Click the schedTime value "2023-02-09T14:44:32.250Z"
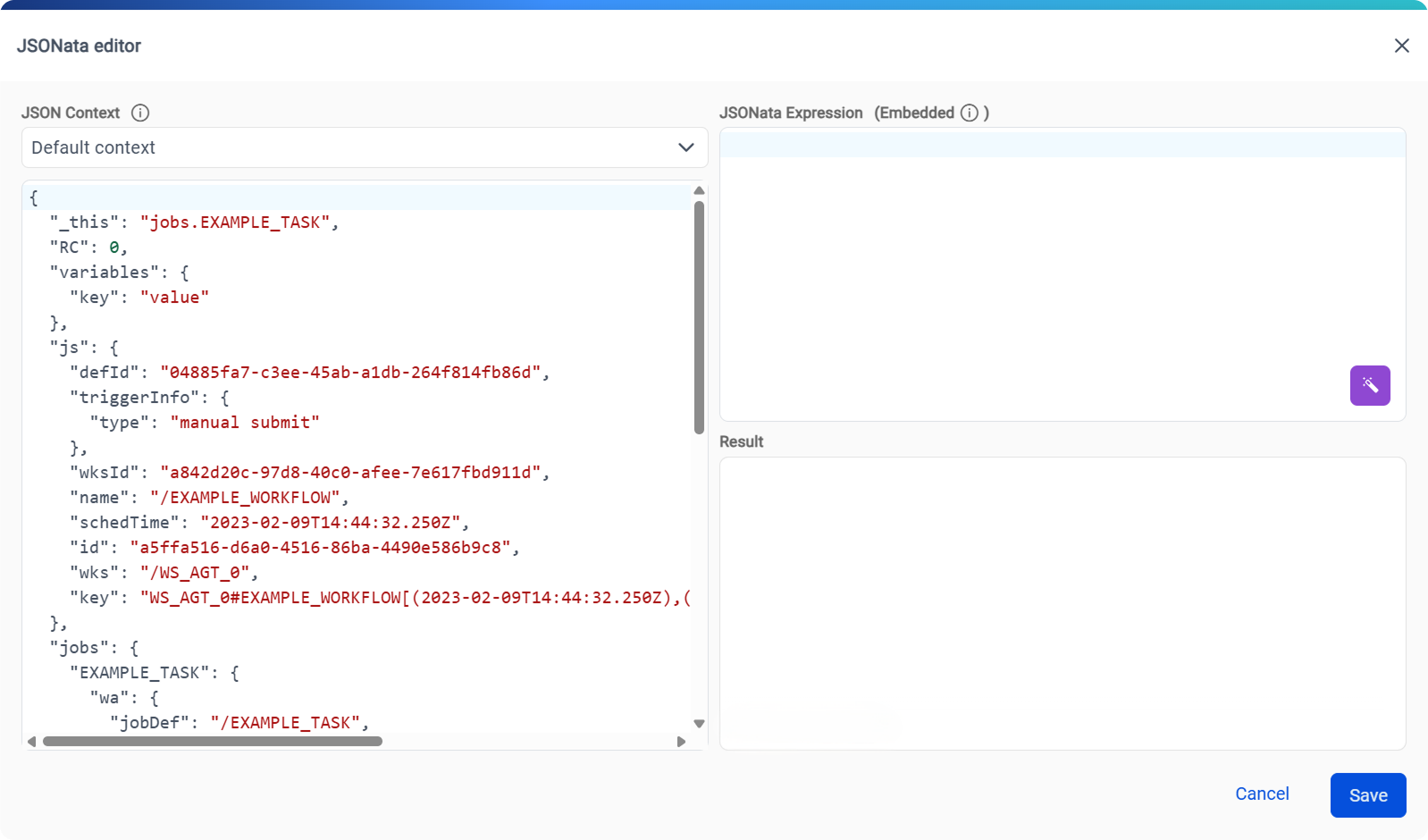The width and height of the screenshot is (1428, 840). 331,523
